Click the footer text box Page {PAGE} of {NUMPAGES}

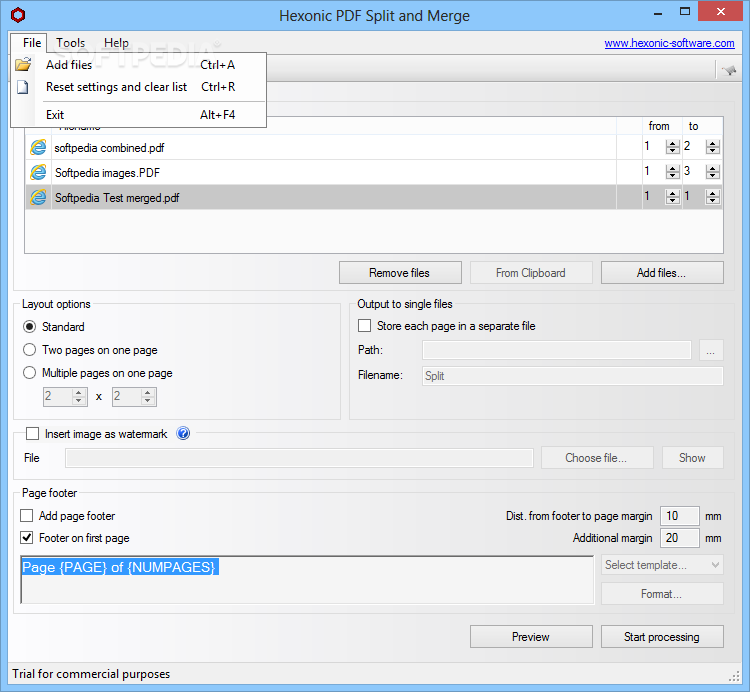307,580
